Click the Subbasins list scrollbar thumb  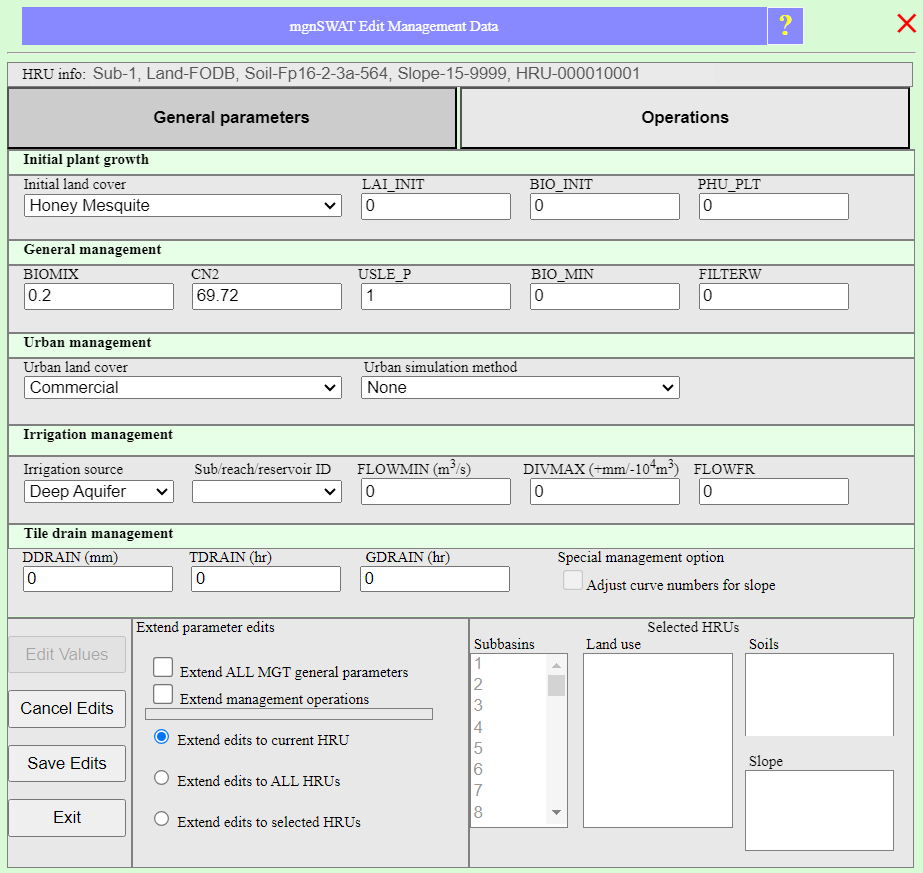coord(556,686)
